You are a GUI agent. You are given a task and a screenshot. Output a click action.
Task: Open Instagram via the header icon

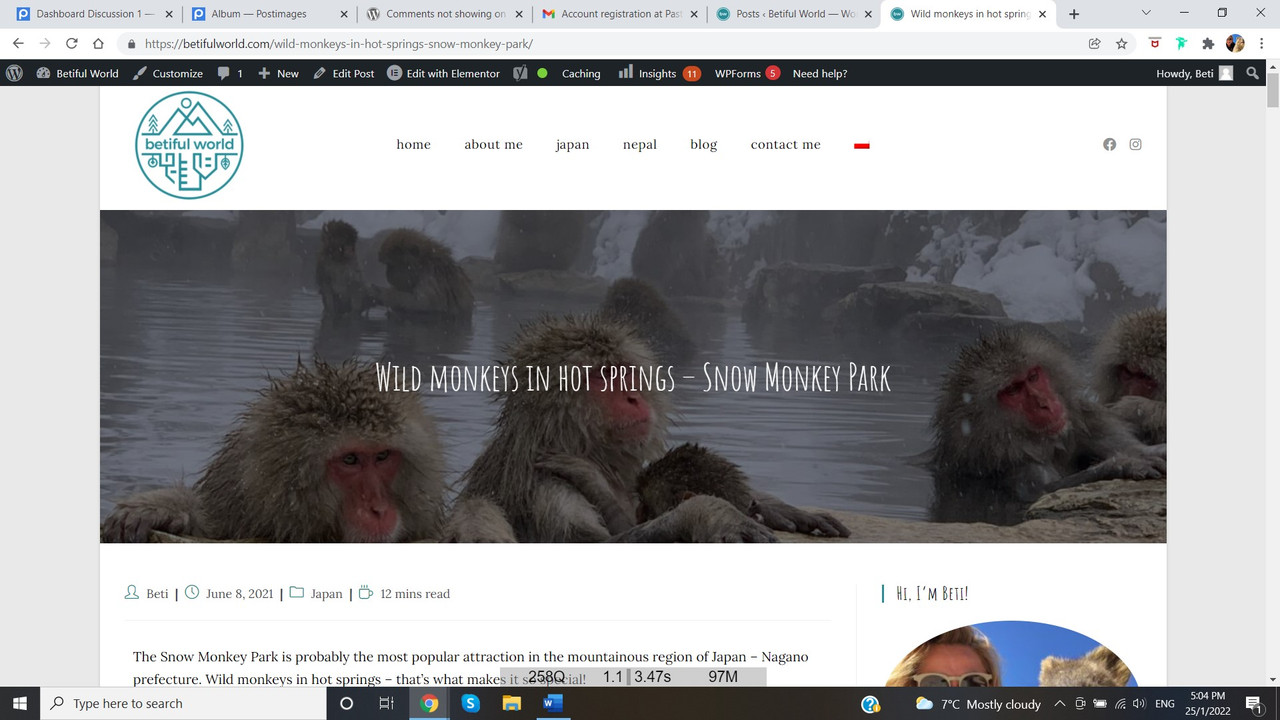[x=1135, y=144]
